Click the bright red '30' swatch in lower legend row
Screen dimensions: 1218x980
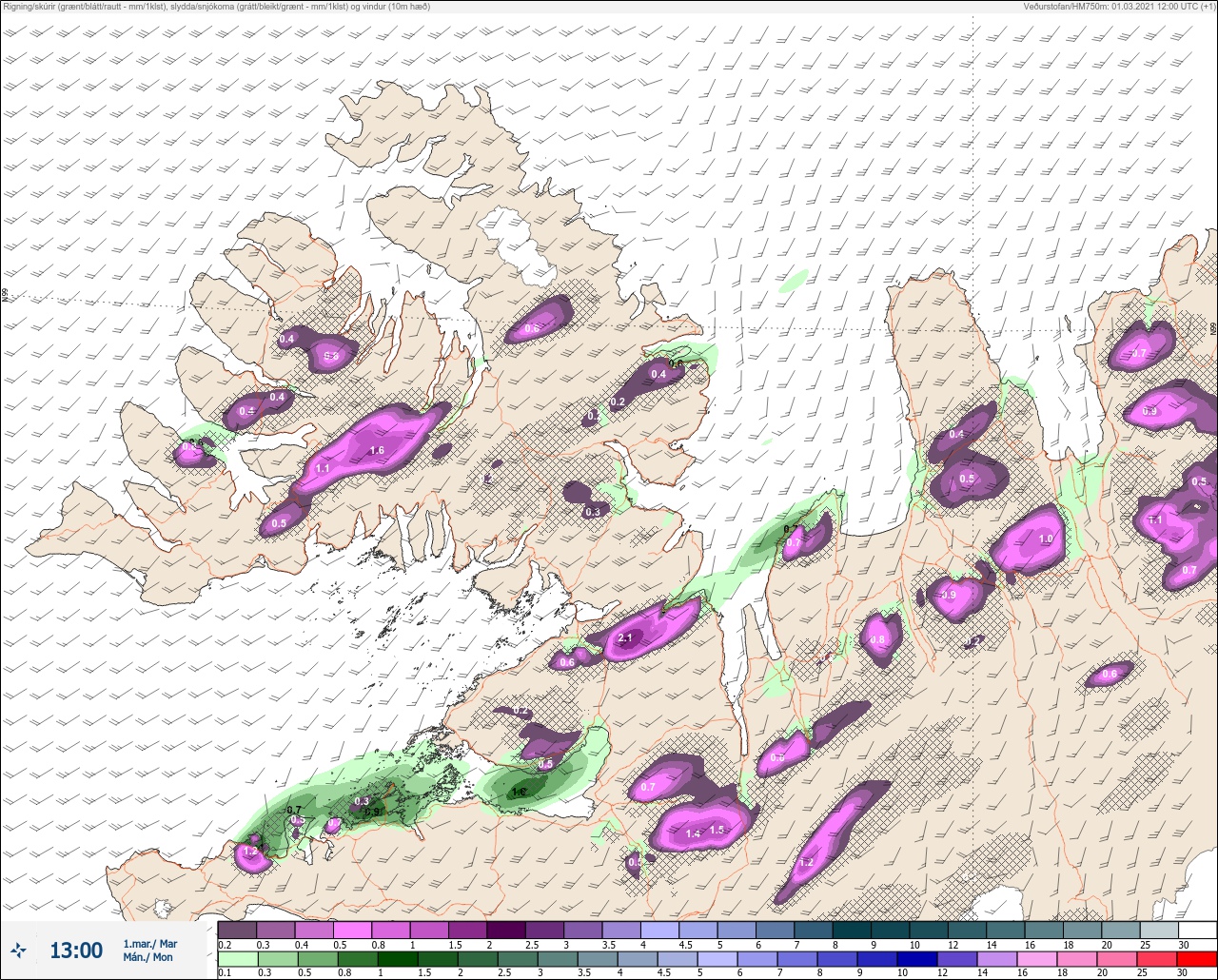click(1197, 957)
